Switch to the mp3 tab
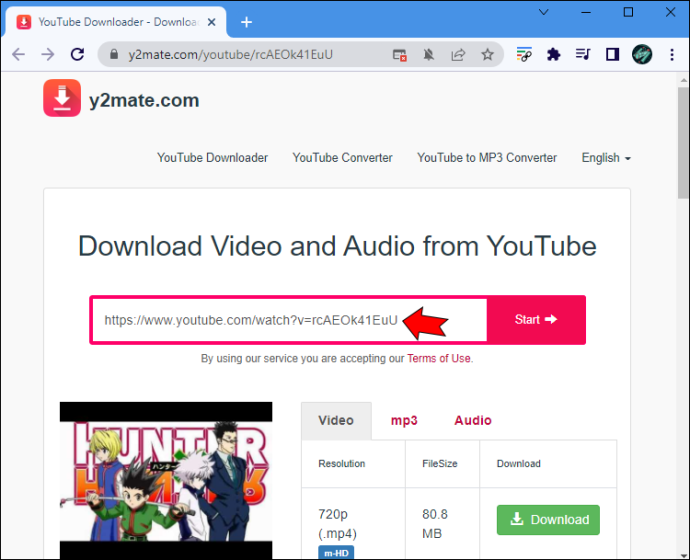Image resolution: width=690 pixels, height=560 pixels. point(404,421)
